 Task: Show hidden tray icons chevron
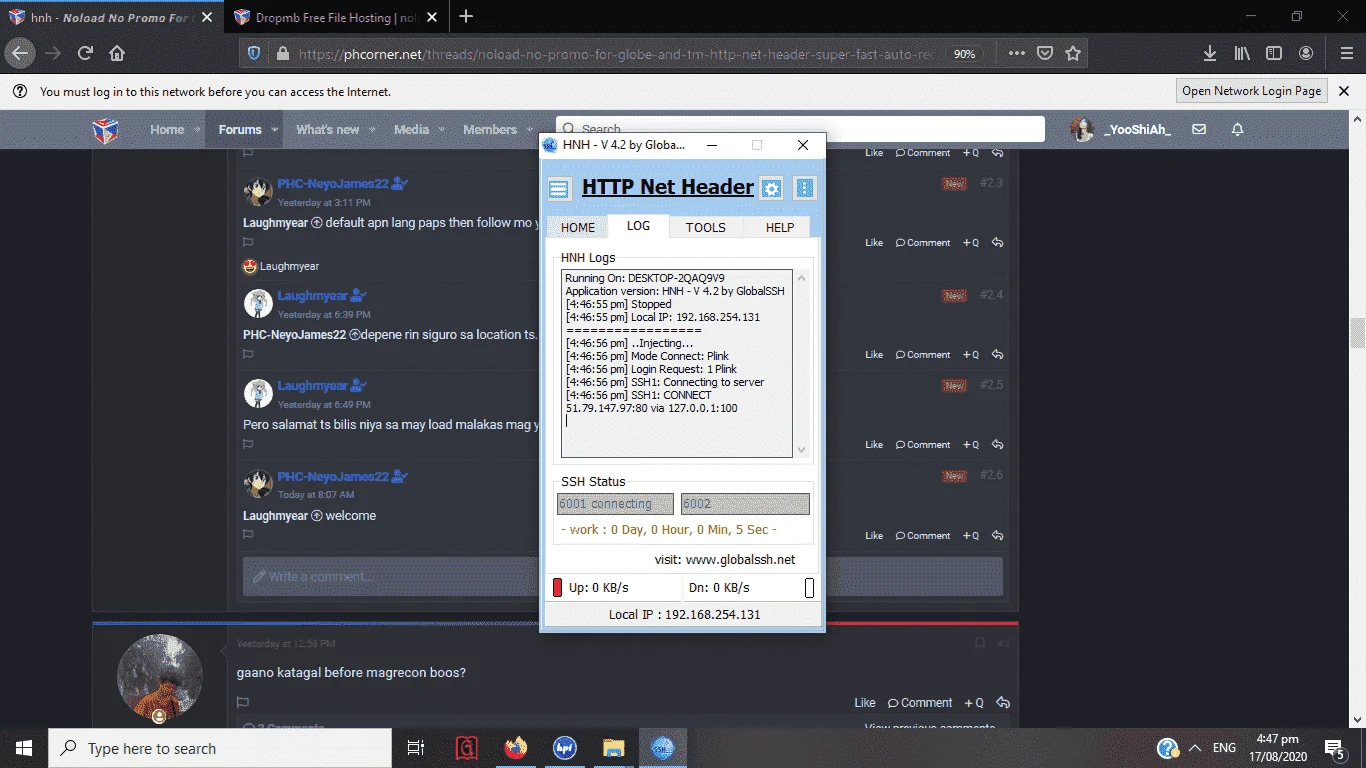pyautogui.click(x=1194, y=748)
